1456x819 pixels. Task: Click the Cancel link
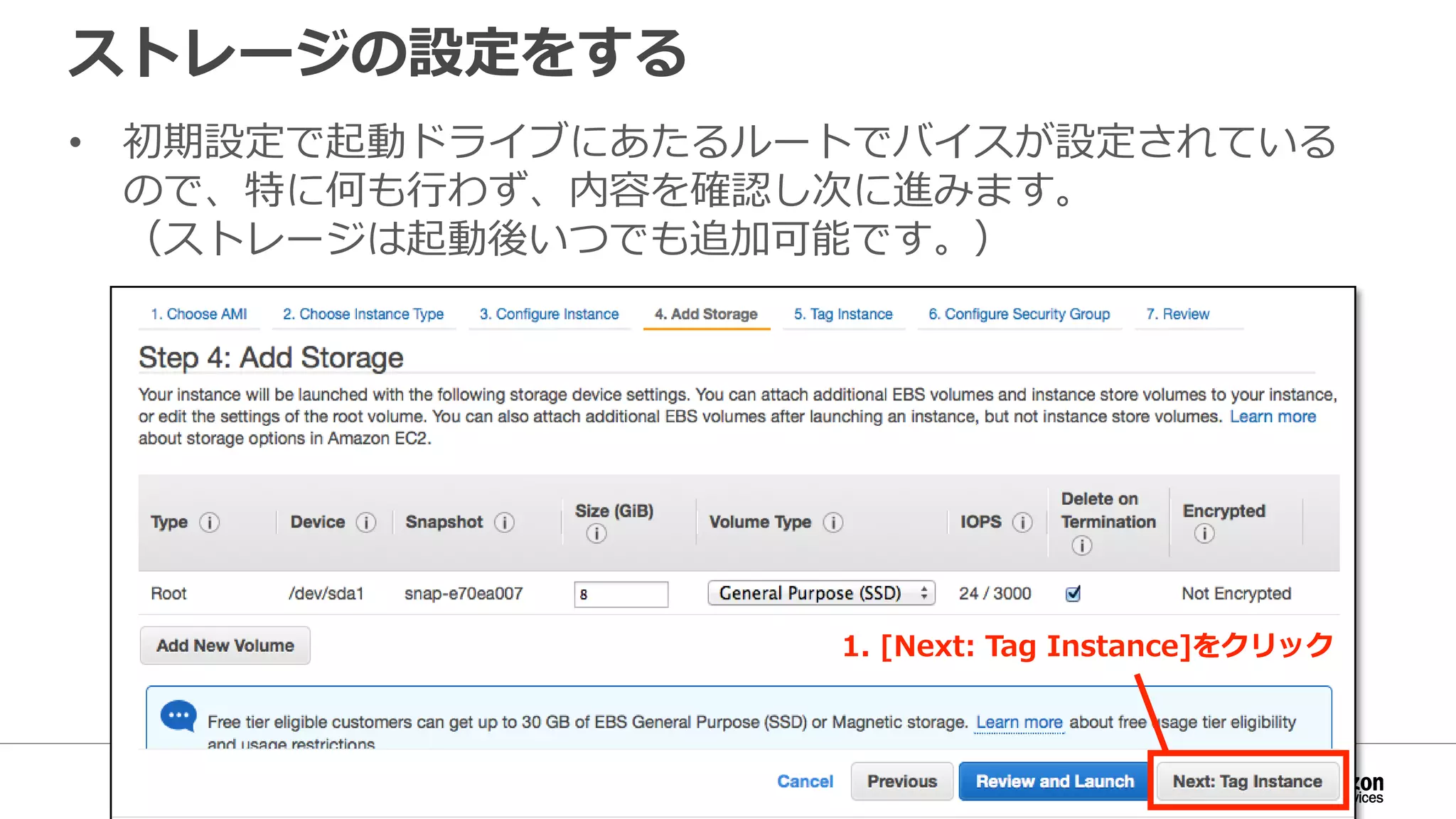(805, 781)
